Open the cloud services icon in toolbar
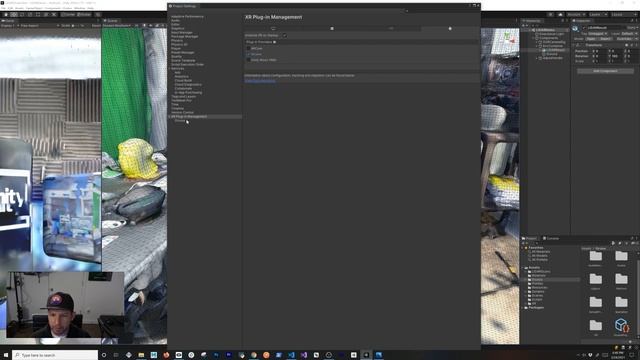The height and width of the screenshot is (360, 640). pos(560,14)
